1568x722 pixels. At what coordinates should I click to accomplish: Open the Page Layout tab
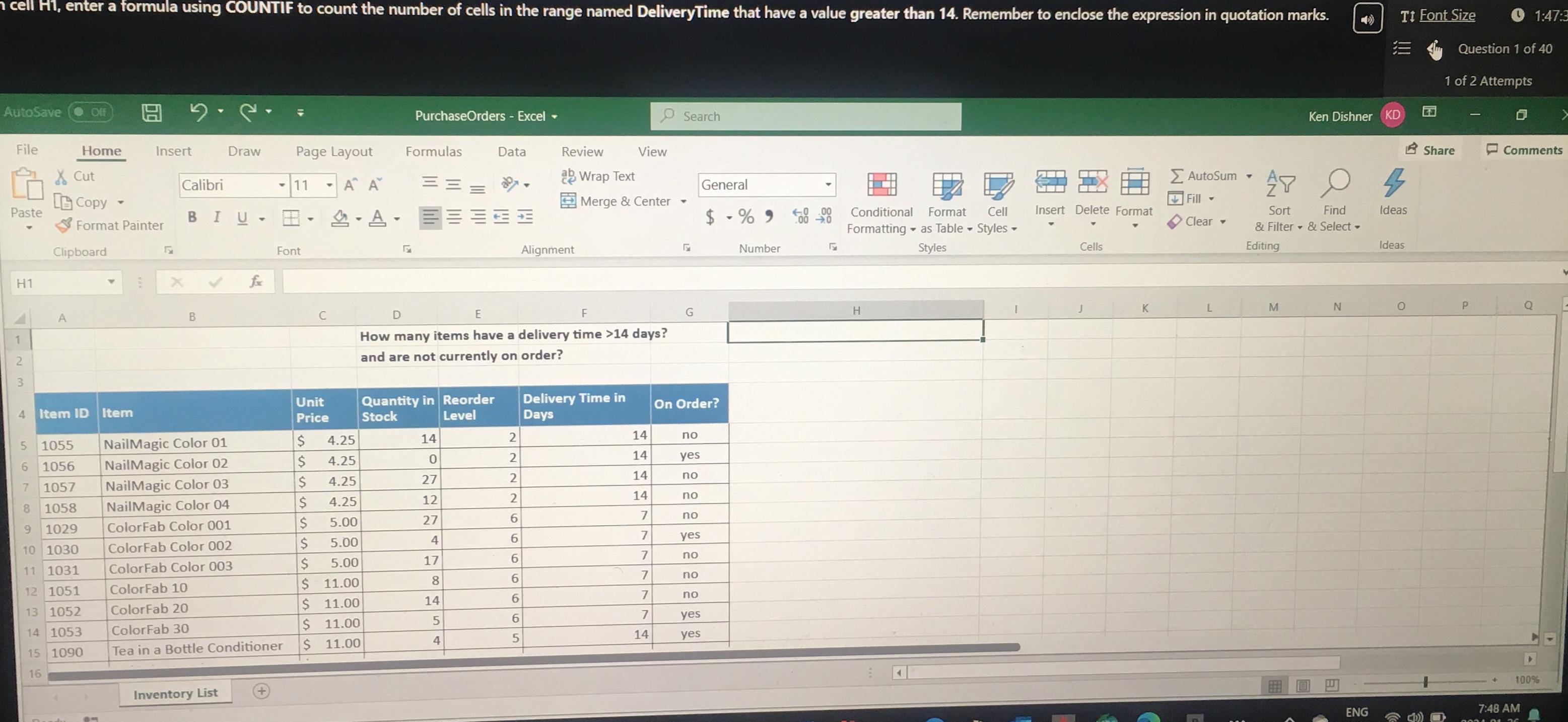333,152
